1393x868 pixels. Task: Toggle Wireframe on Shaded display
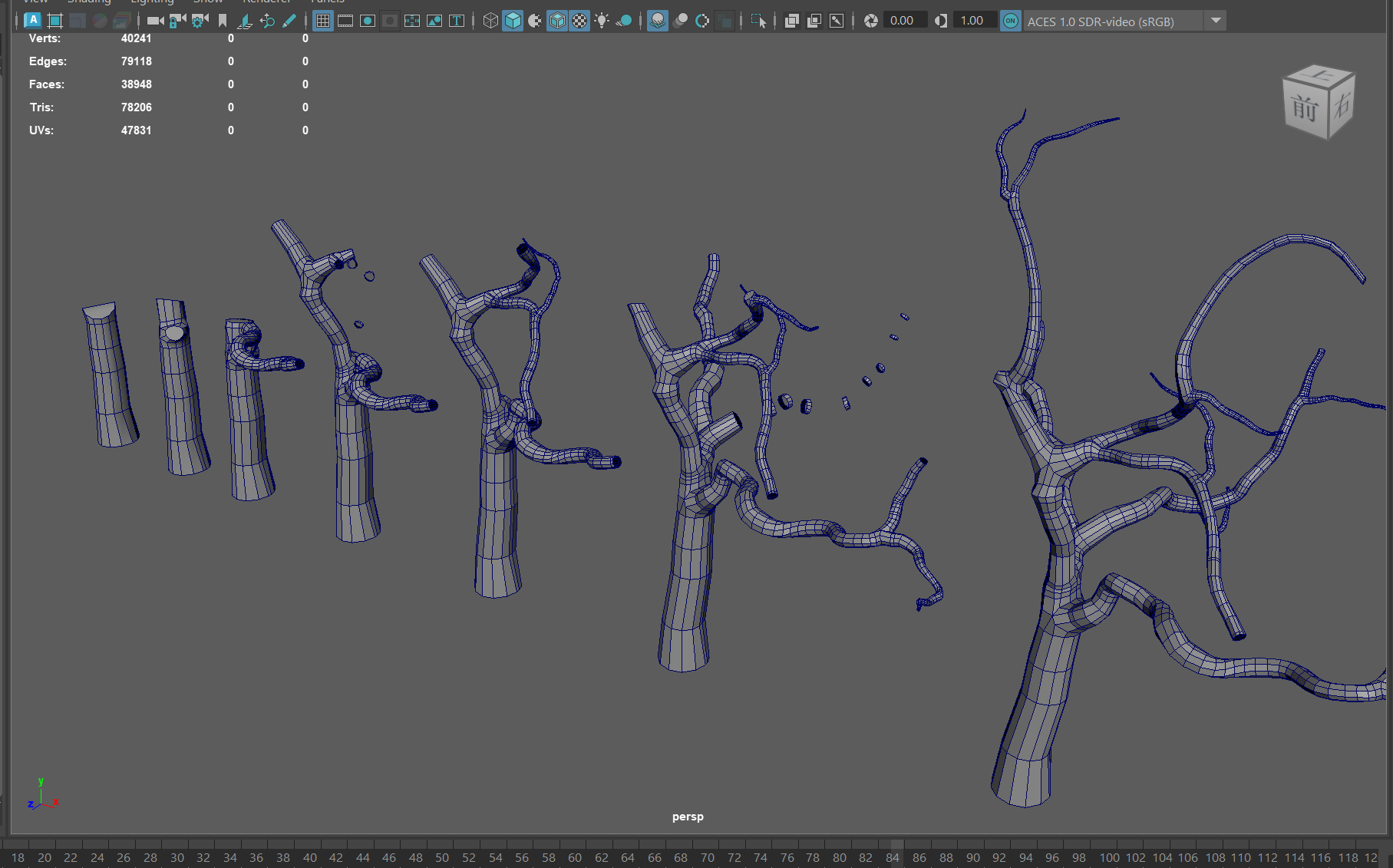pyautogui.click(x=557, y=21)
